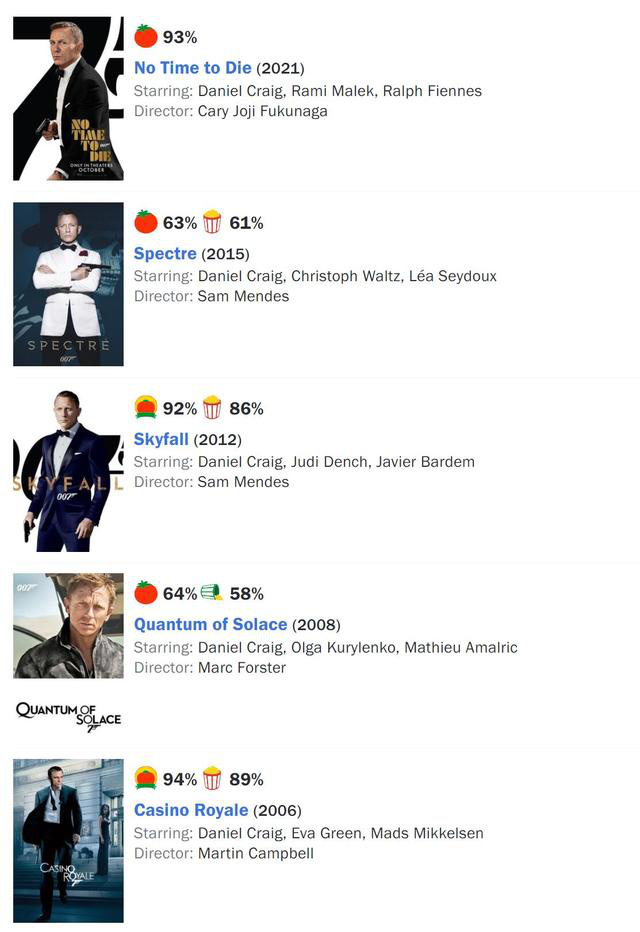Image resolution: width=640 pixels, height=932 pixels.
Task: Click the Quantum of Solace logo below the poster
Action: (x=68, y=717)
